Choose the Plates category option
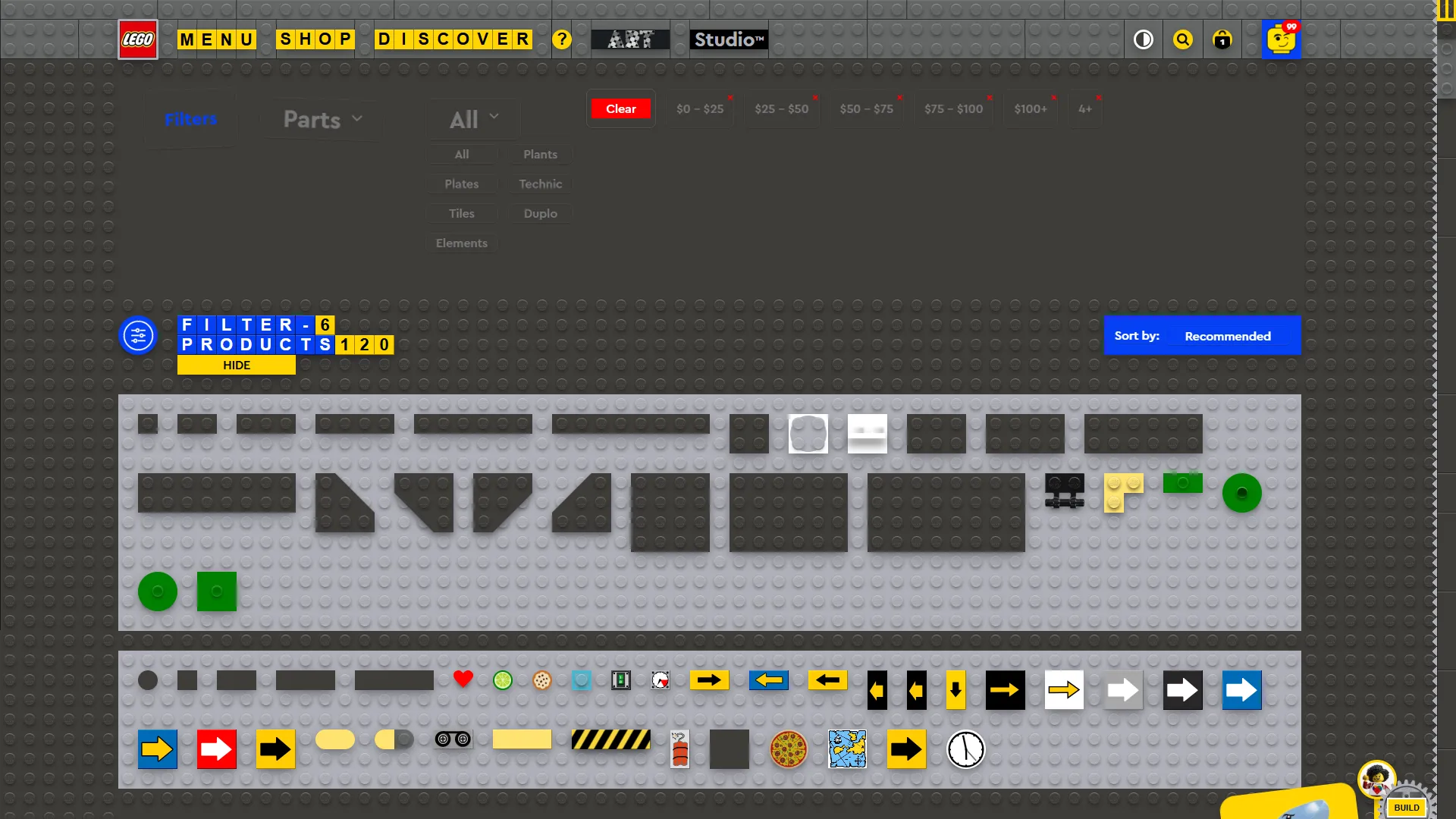Viewport: 1456px width, 819px height. [461, 184]
